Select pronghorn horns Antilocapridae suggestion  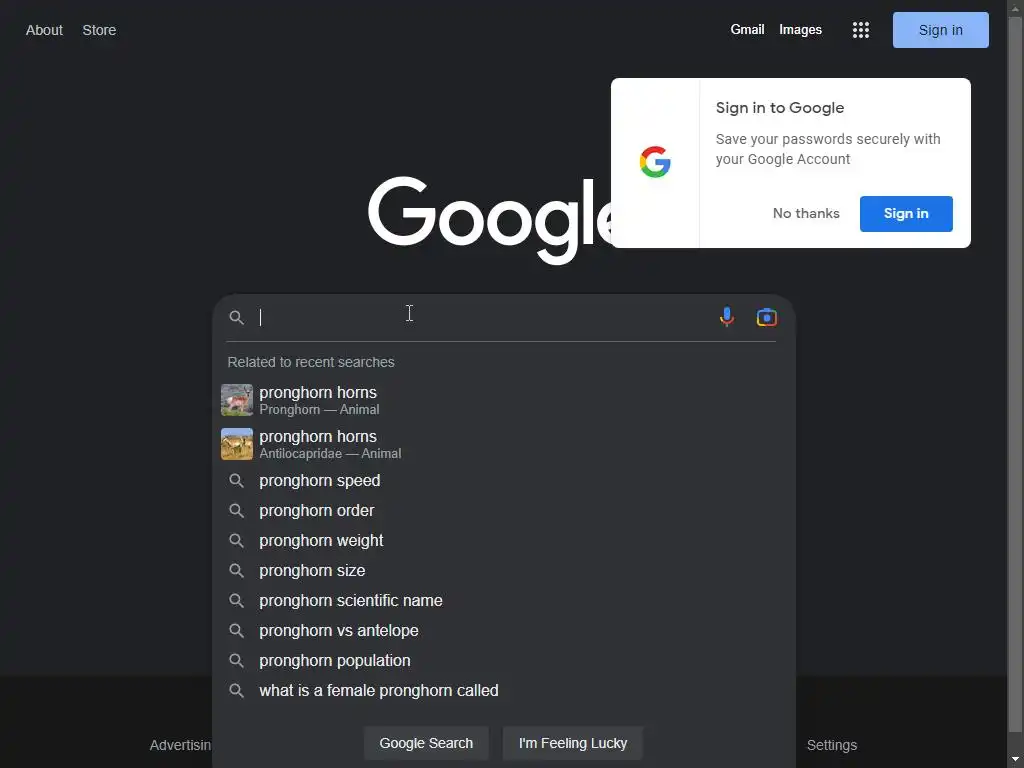[x=504, y=444]
